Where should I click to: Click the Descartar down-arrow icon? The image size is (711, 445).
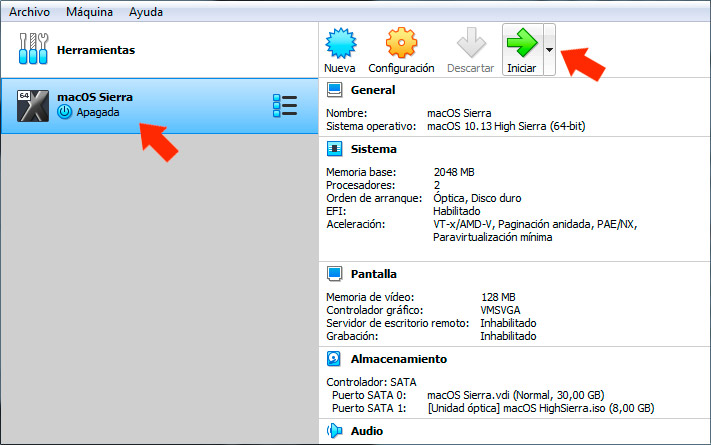(x=471, y=43)
